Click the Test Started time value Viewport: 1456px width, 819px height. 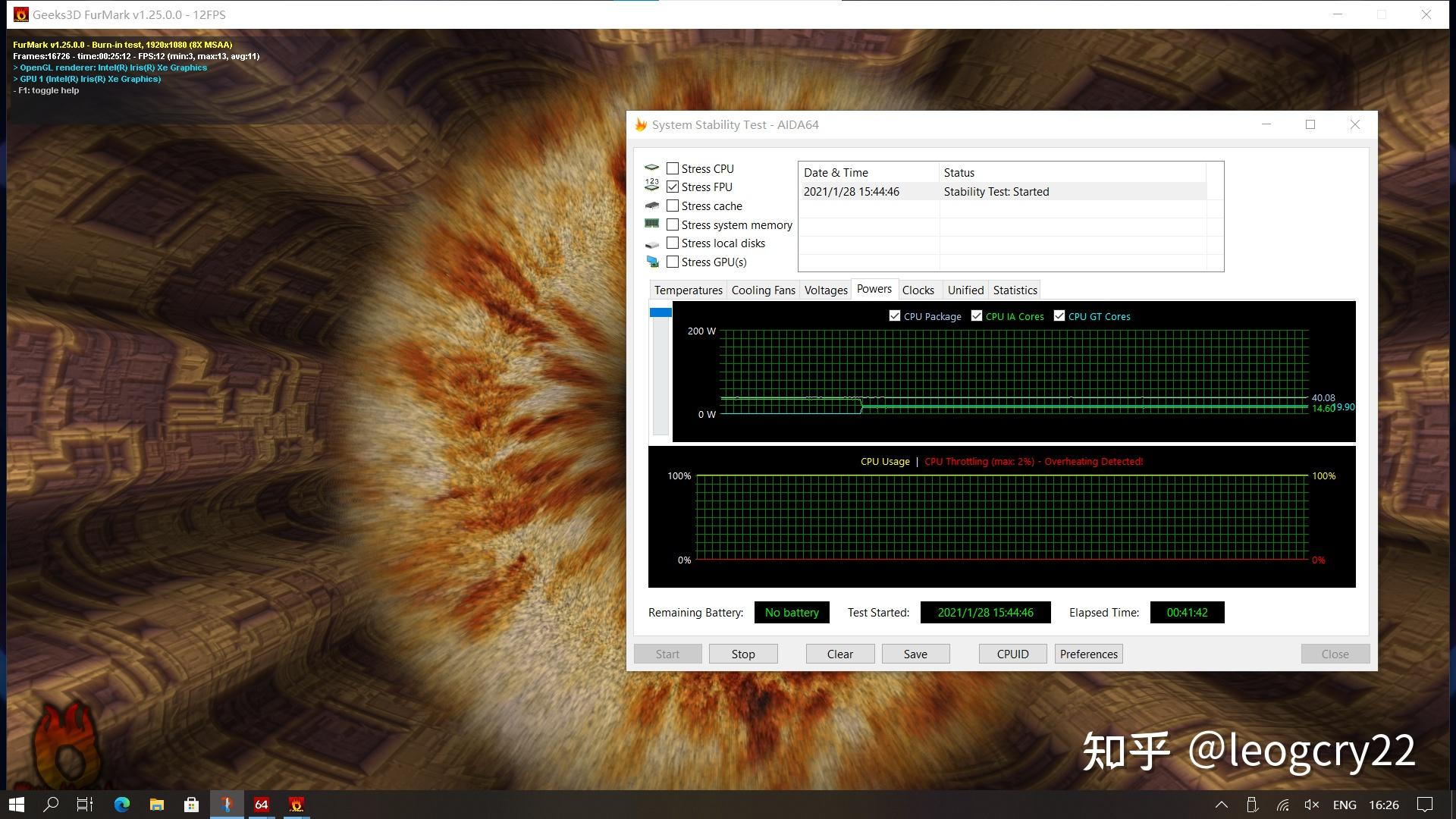pos(985,612)
